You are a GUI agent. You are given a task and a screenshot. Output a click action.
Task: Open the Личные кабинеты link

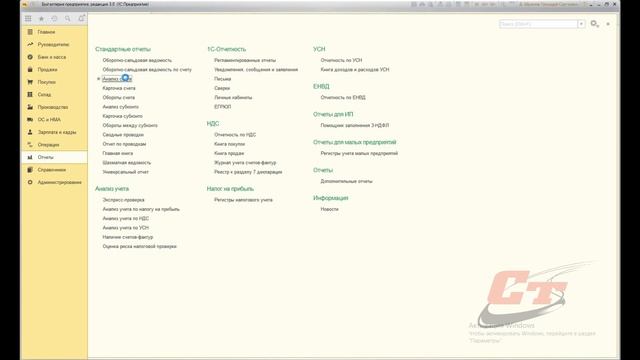click(233, 98)
